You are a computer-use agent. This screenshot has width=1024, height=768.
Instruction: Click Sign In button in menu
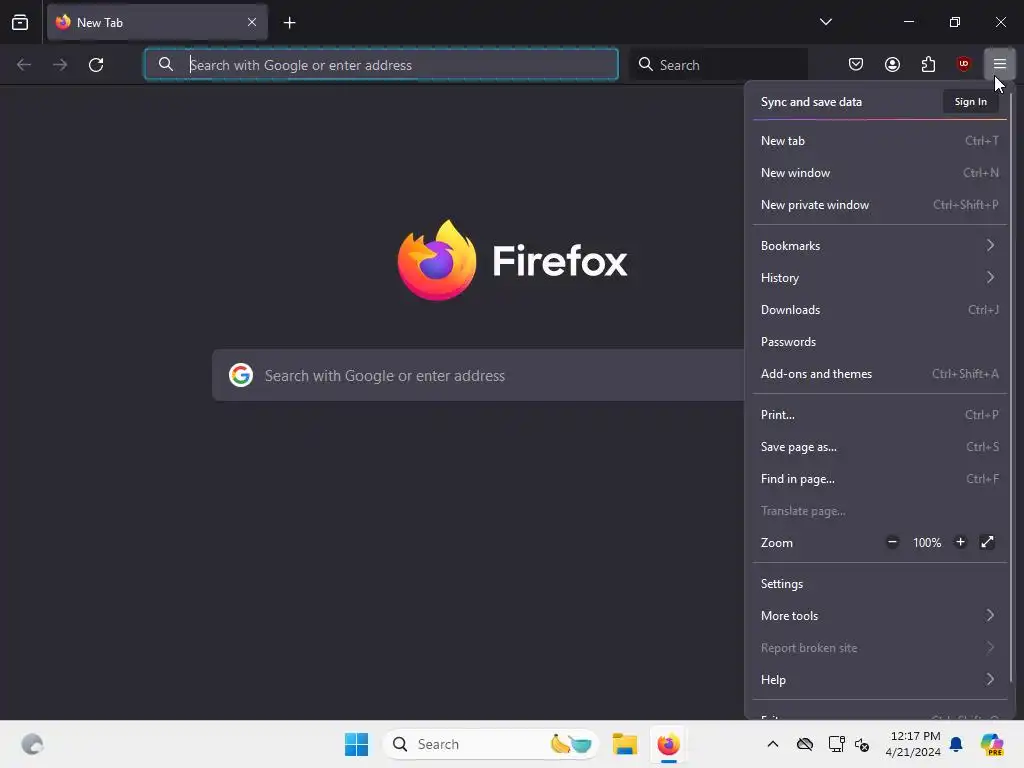(x=970, y=101)
